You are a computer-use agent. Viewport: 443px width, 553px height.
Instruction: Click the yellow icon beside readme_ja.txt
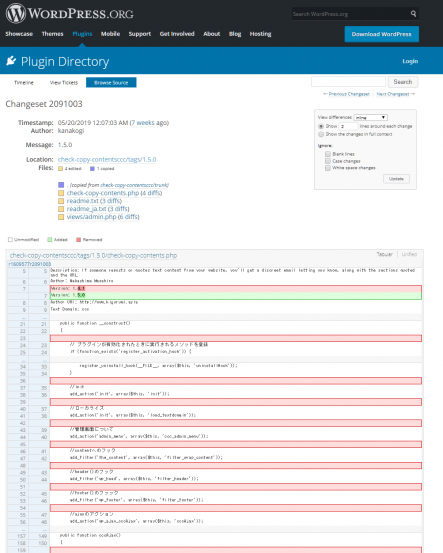[61, 209]
